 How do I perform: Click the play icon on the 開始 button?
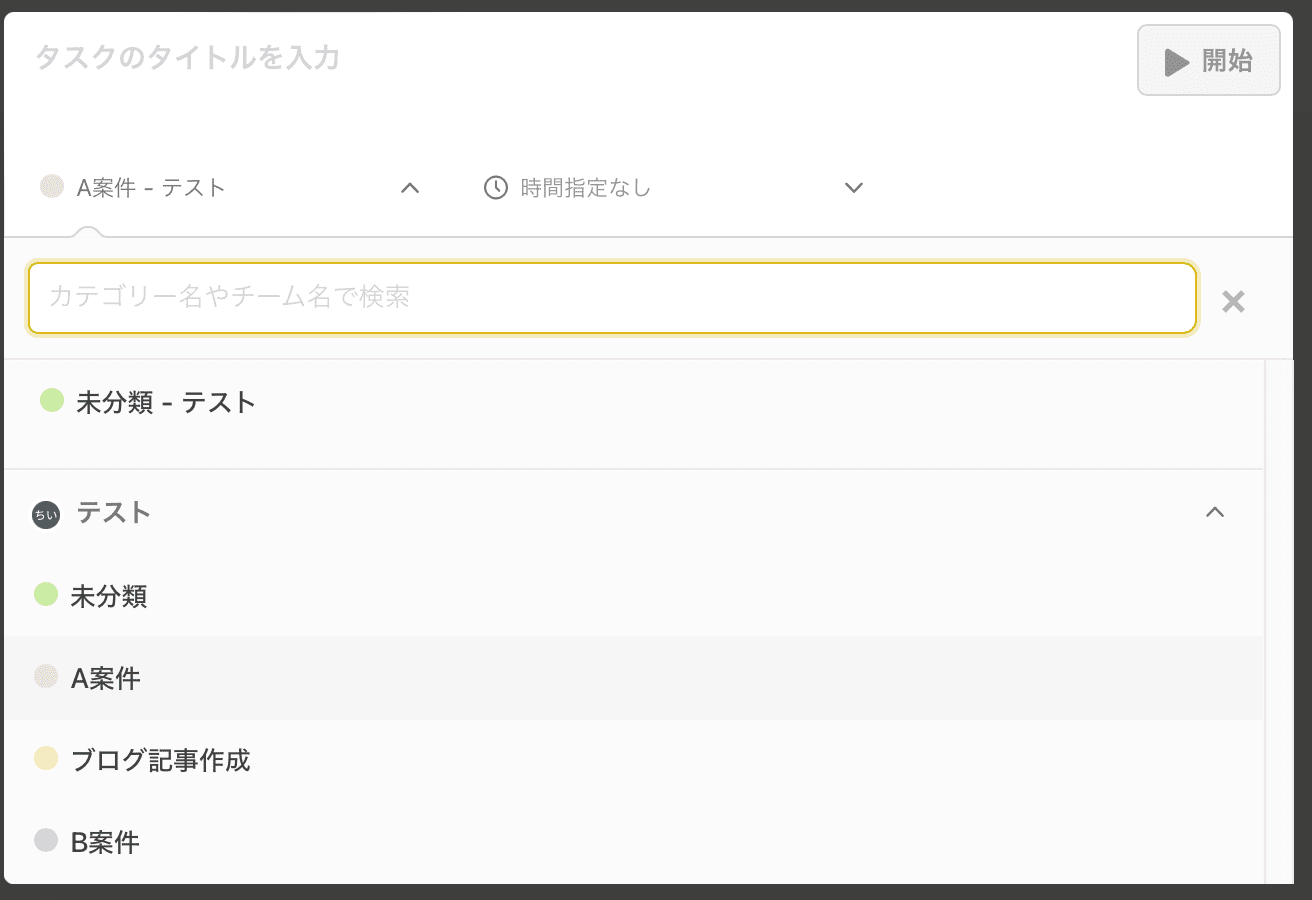pyautogui.click(x=1176, y=62)
